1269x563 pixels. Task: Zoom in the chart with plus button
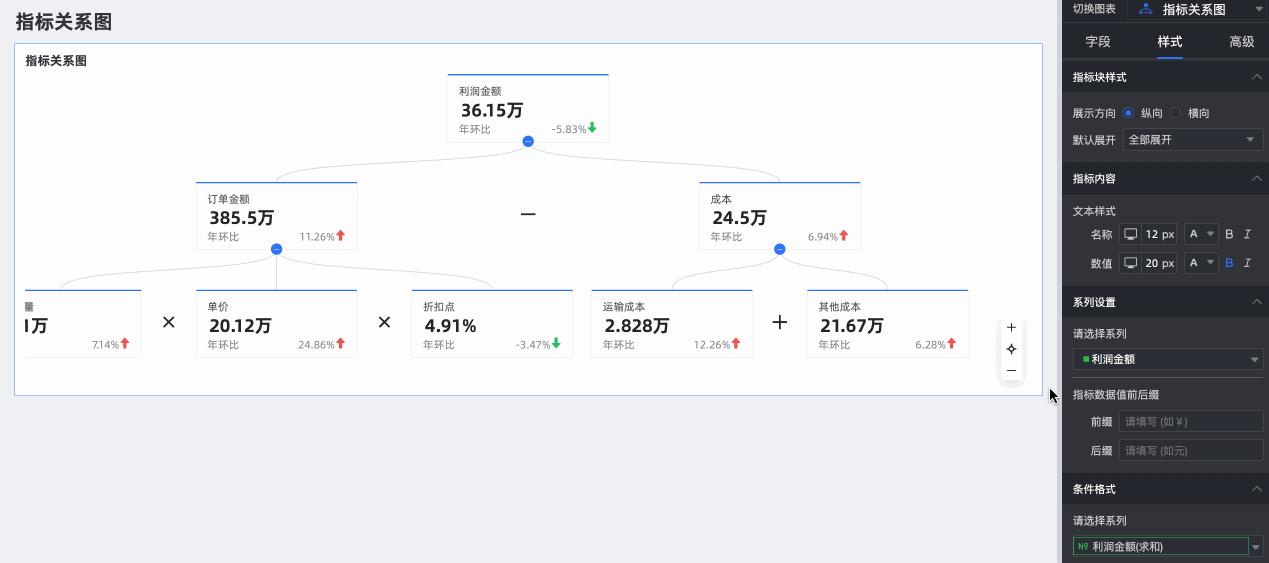point(1011,327)
